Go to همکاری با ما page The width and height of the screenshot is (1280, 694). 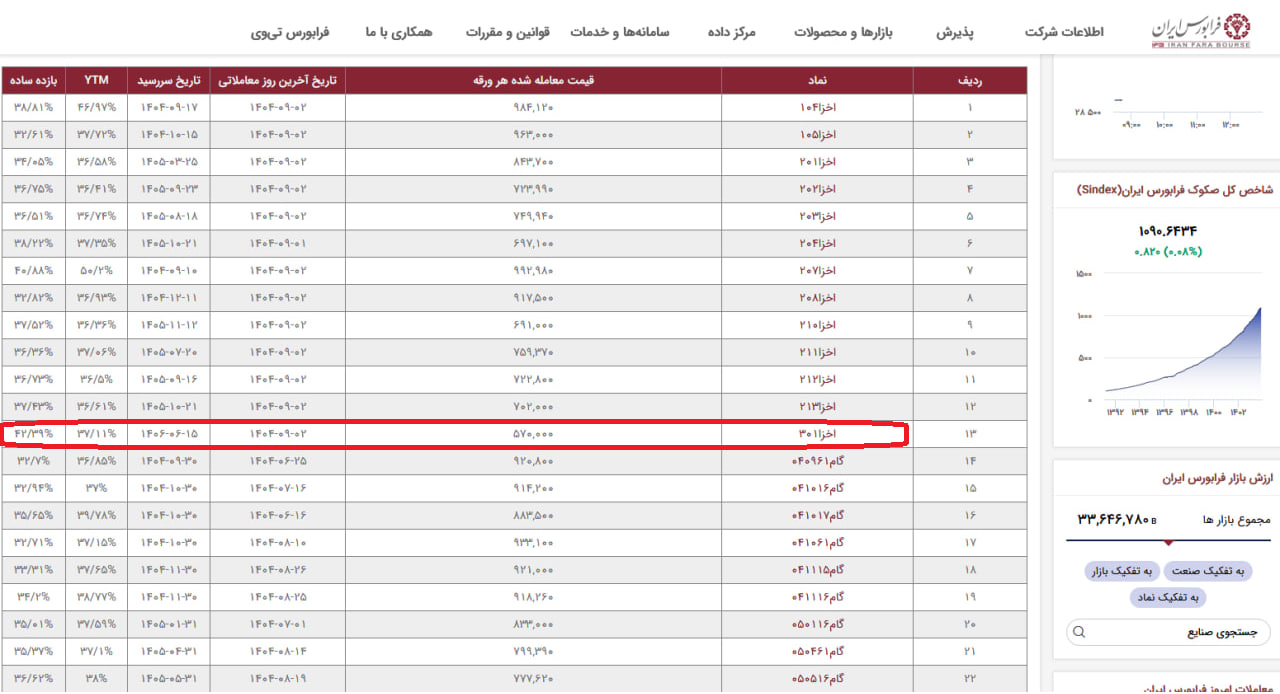pyautogui.click(x=399, y=32)
